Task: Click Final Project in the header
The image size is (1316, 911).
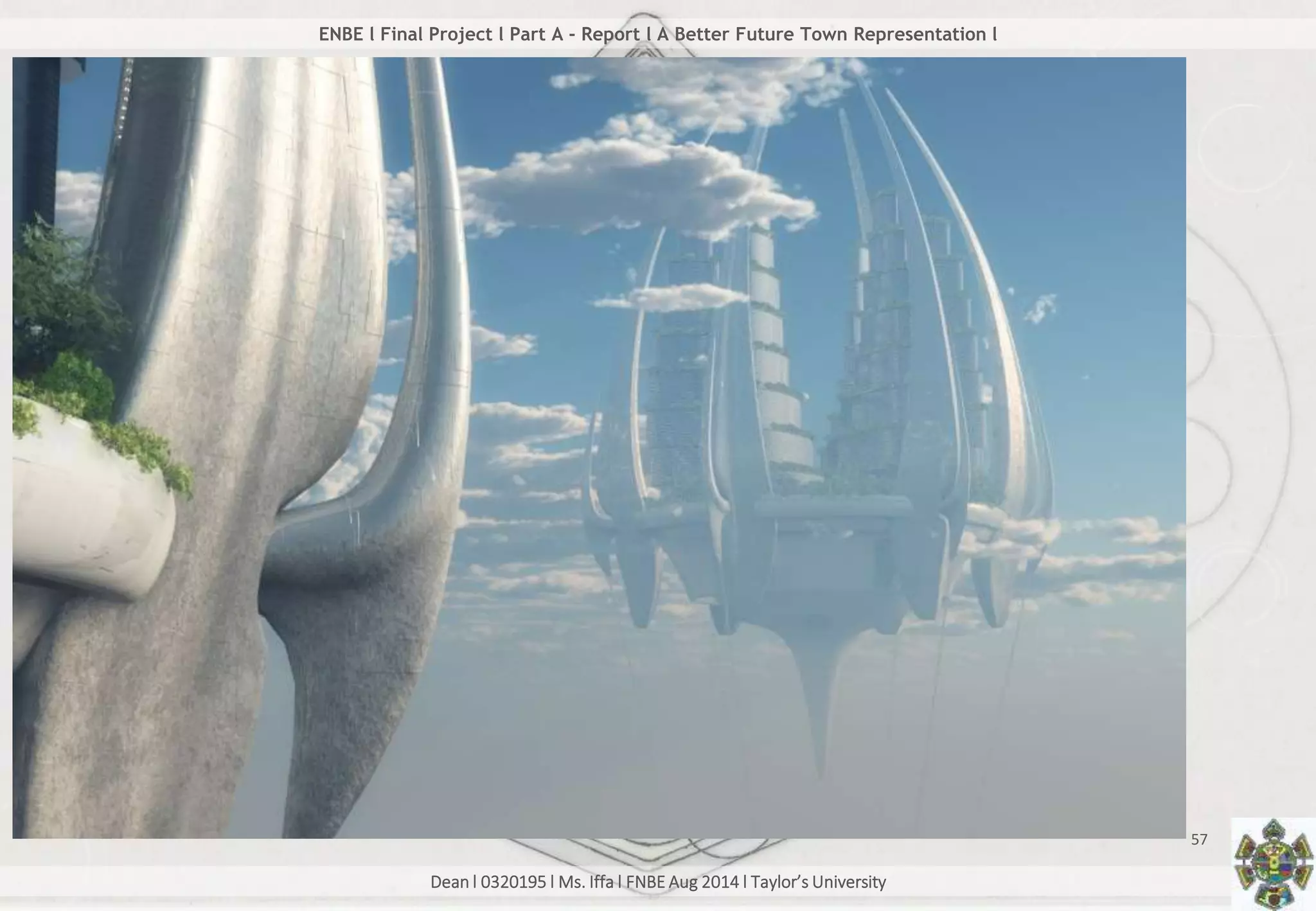Action: point(436,34)
